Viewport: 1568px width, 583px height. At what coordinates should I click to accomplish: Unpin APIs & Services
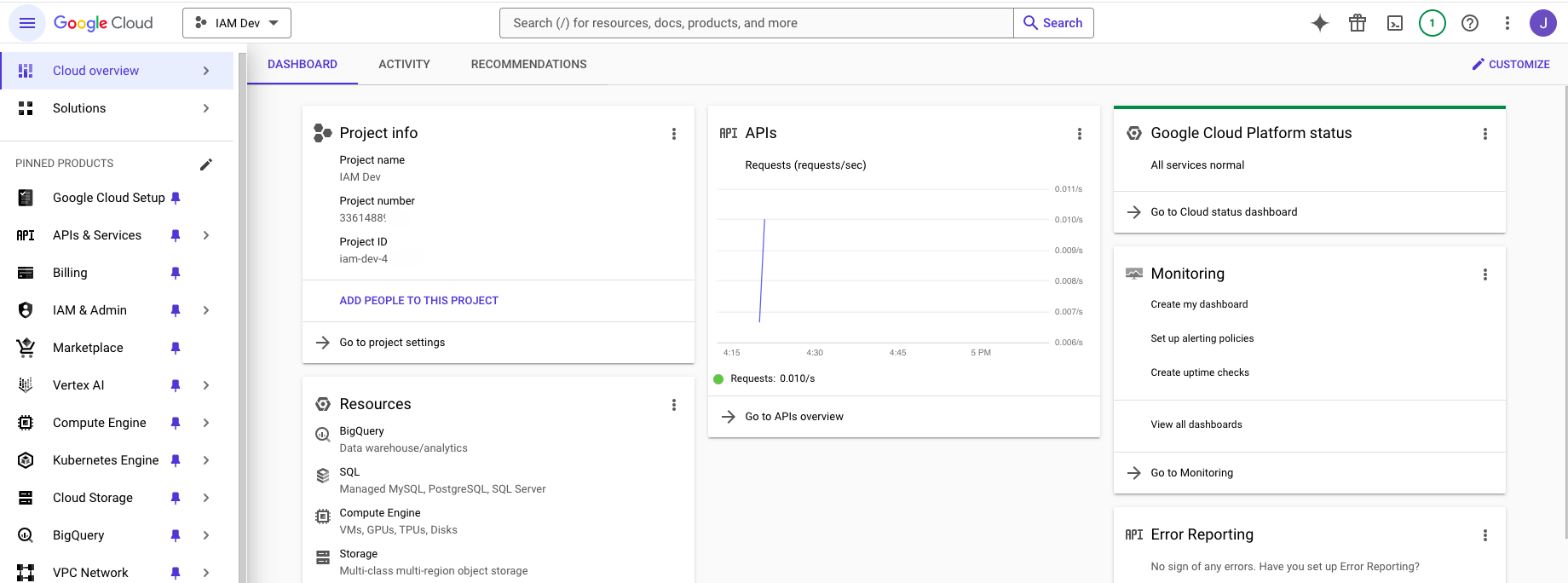[176, 235]
